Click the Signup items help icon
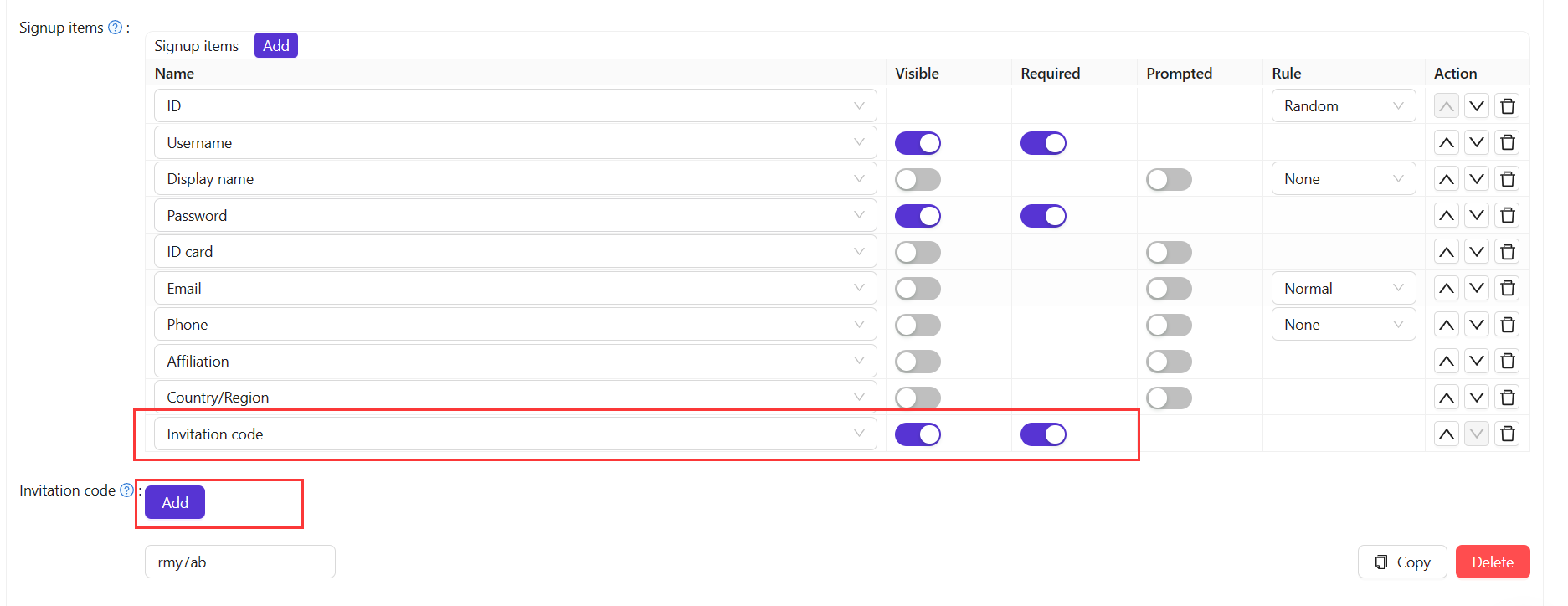The width and height of the screenshot is (1568, 606). (116, 28)
